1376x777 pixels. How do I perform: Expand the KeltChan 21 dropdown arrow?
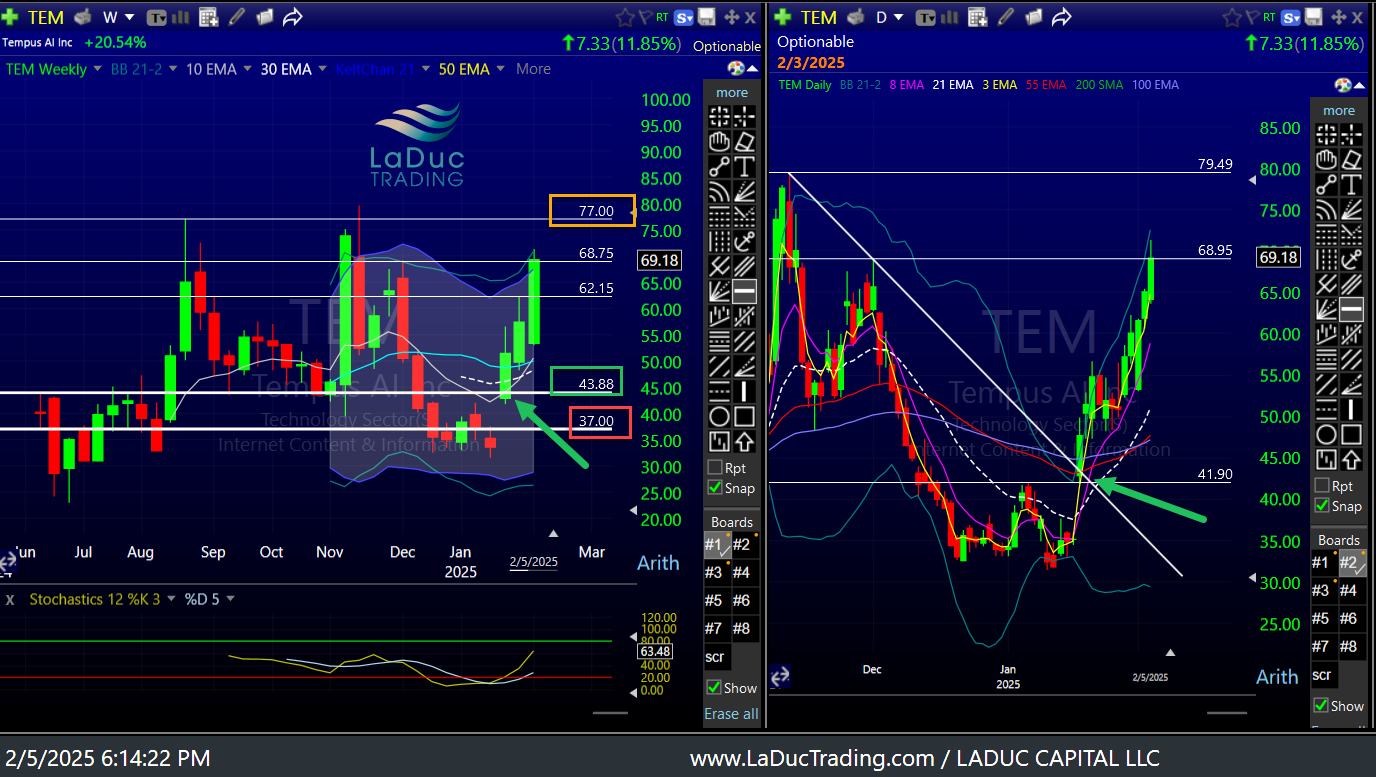click(x=425, y=69)
